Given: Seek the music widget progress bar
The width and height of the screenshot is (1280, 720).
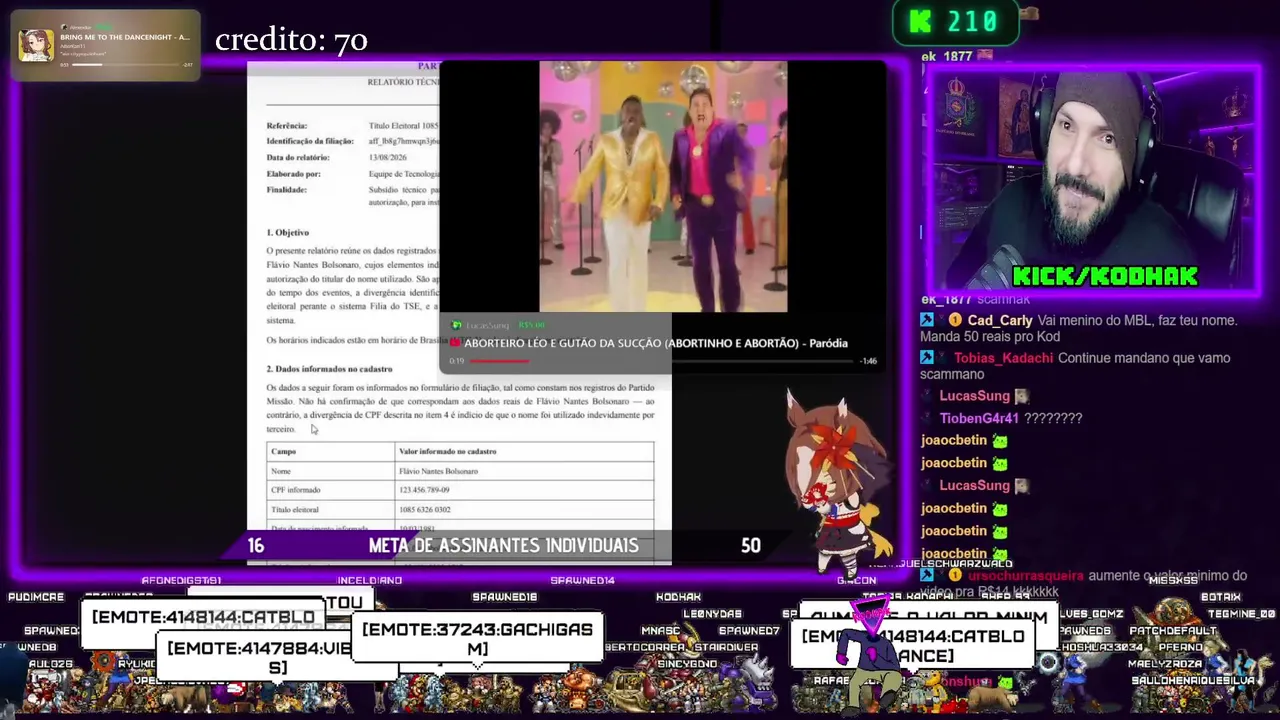Looking at the screenshot, I should pos(126,65).
